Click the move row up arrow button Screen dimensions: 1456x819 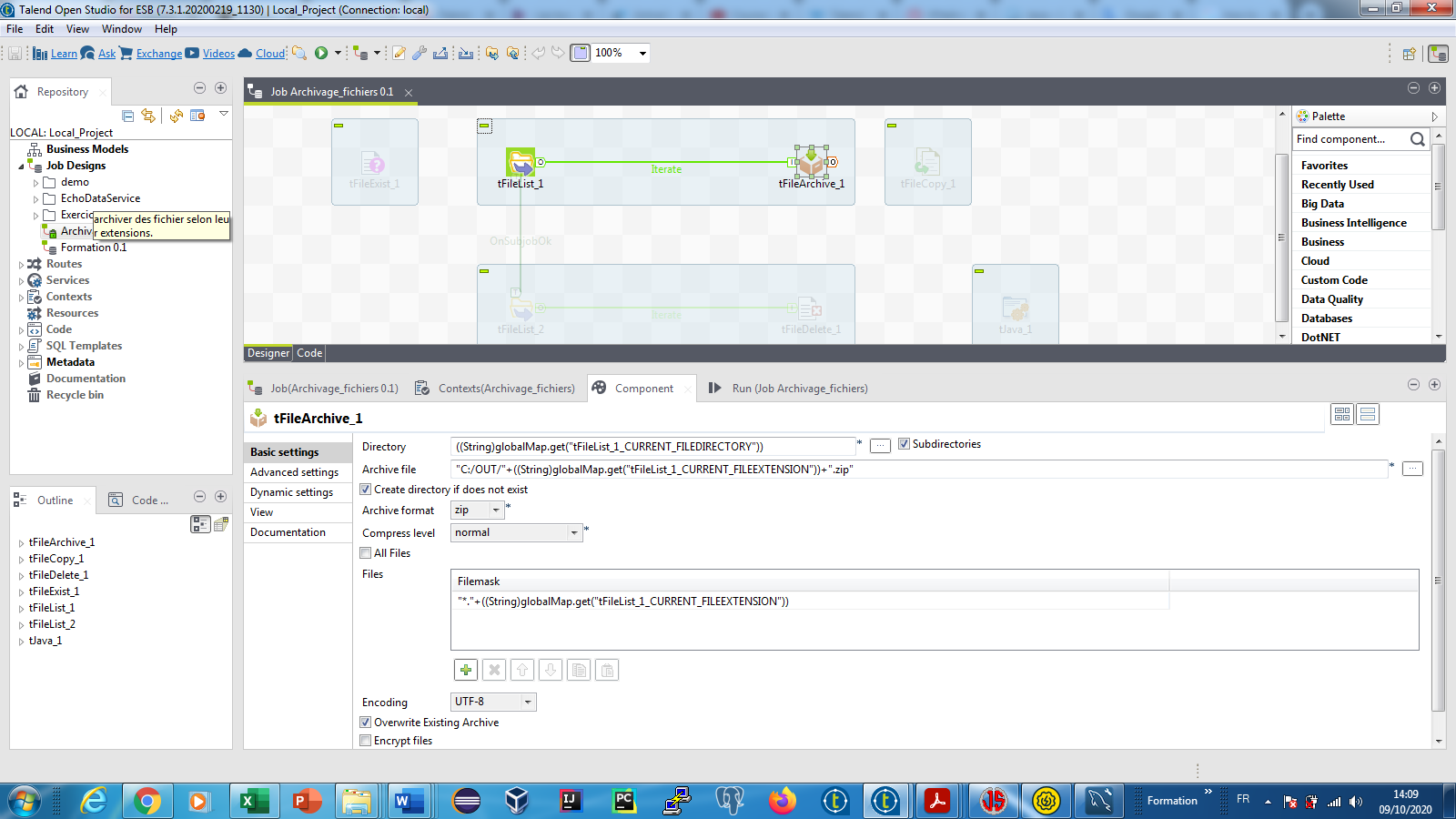pos(522,671)
